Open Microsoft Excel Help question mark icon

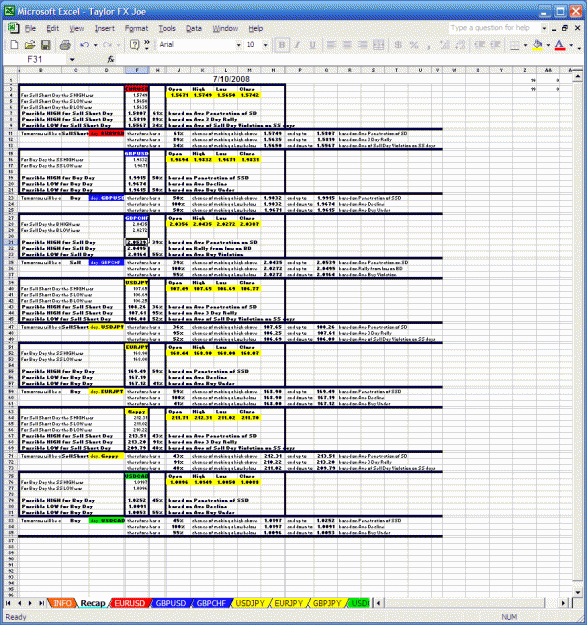pyautogui.click(x=135, y=45)
